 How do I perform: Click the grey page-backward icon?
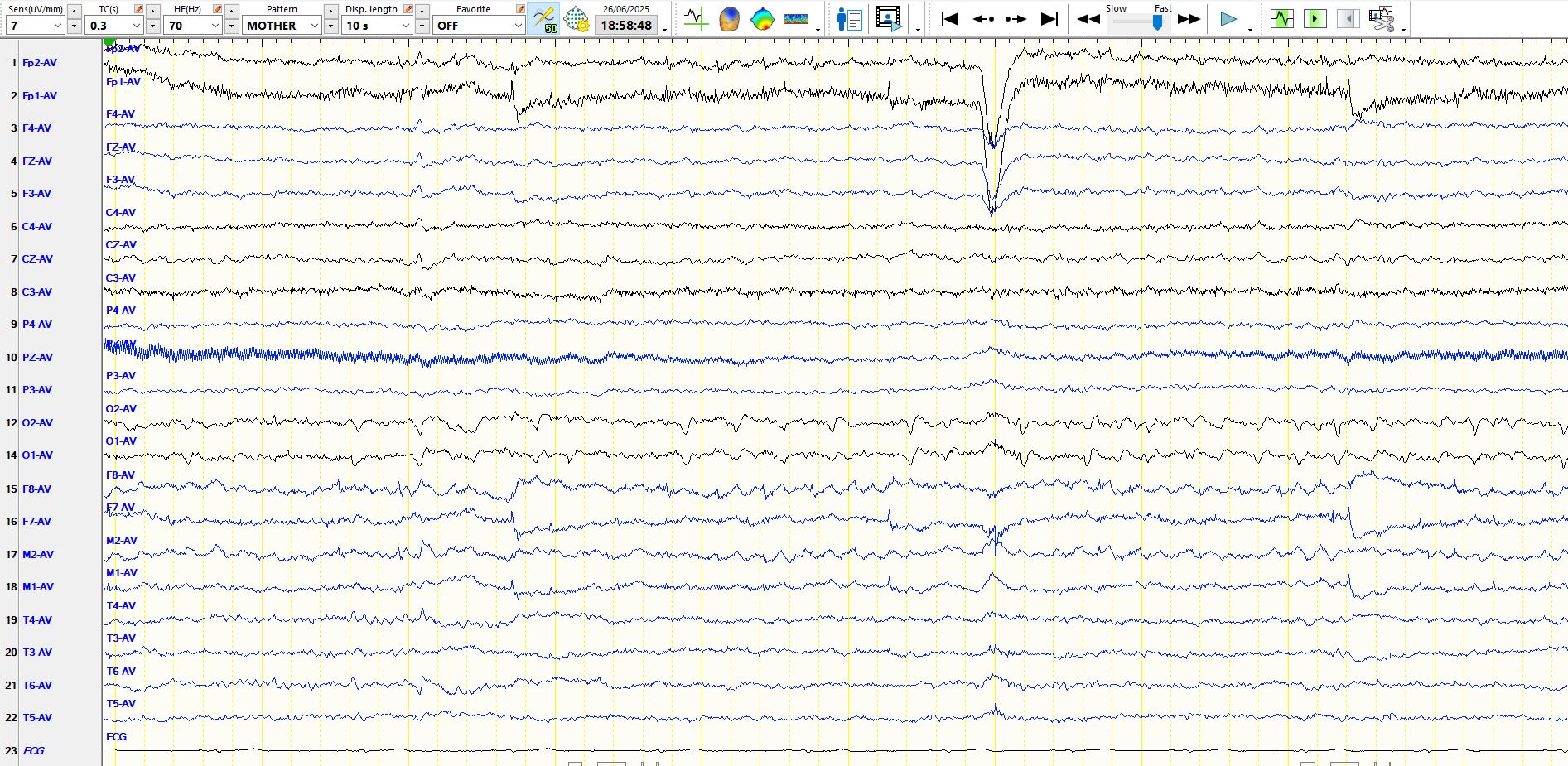click(x=1348, y=18)
